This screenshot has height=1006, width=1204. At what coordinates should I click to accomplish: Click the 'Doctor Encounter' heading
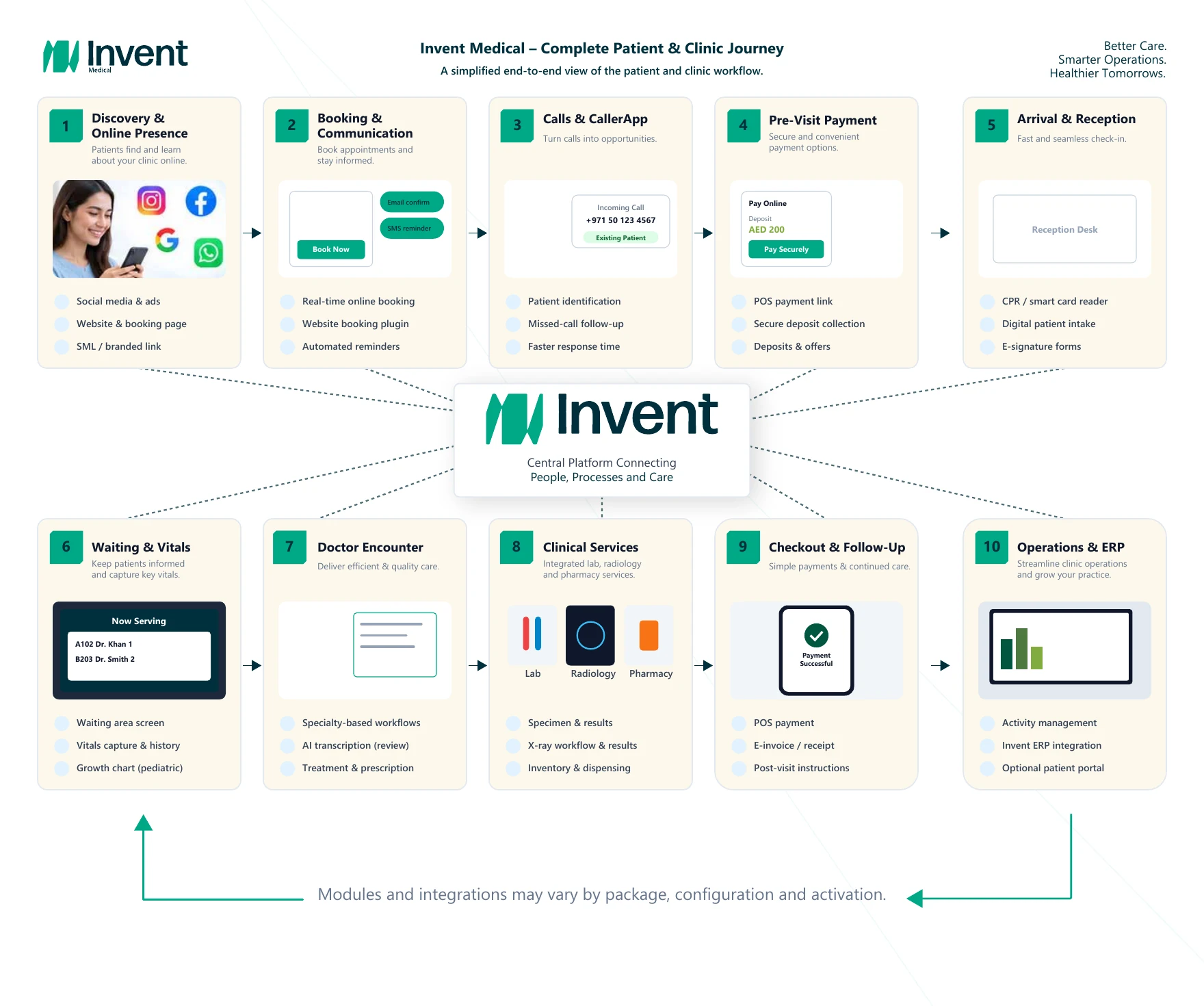coord(370,547)
